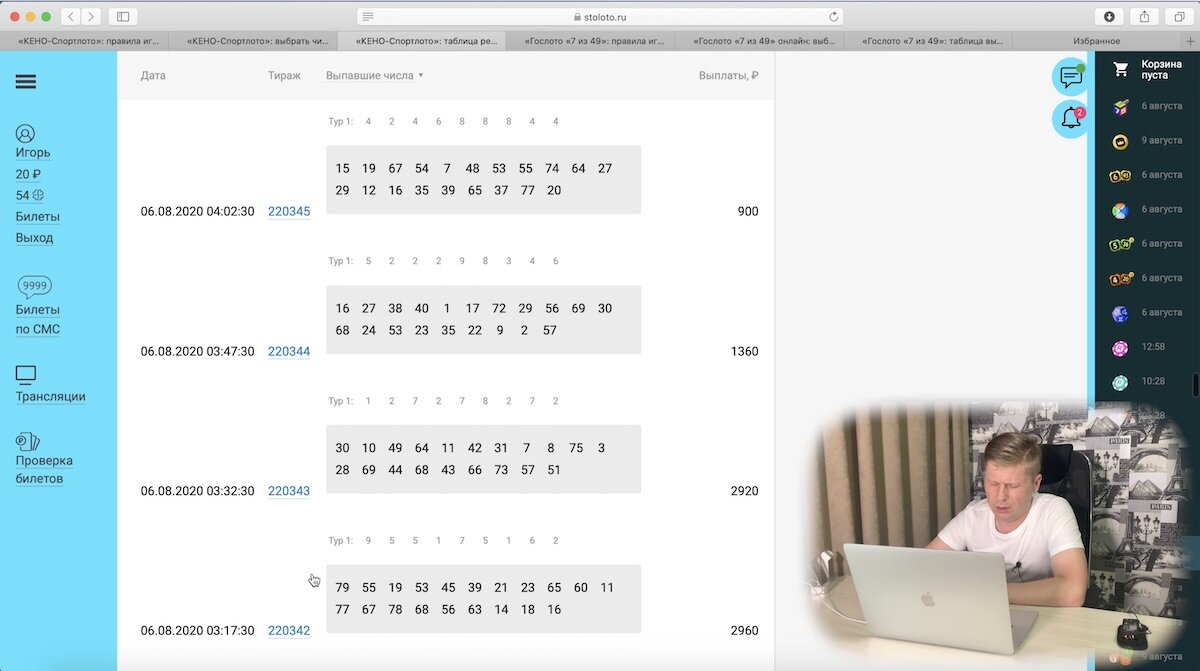
Task: Click the Игорь profile link
Action: pyautogui.click(x=33, y=153)
